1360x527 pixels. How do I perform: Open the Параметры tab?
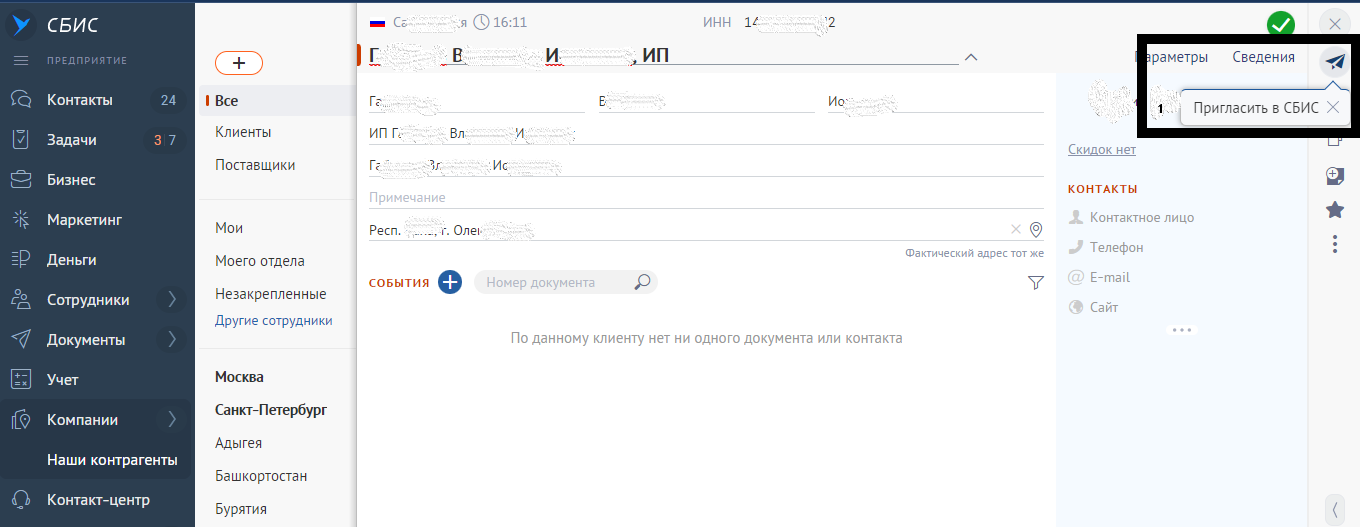[1171, 57]
